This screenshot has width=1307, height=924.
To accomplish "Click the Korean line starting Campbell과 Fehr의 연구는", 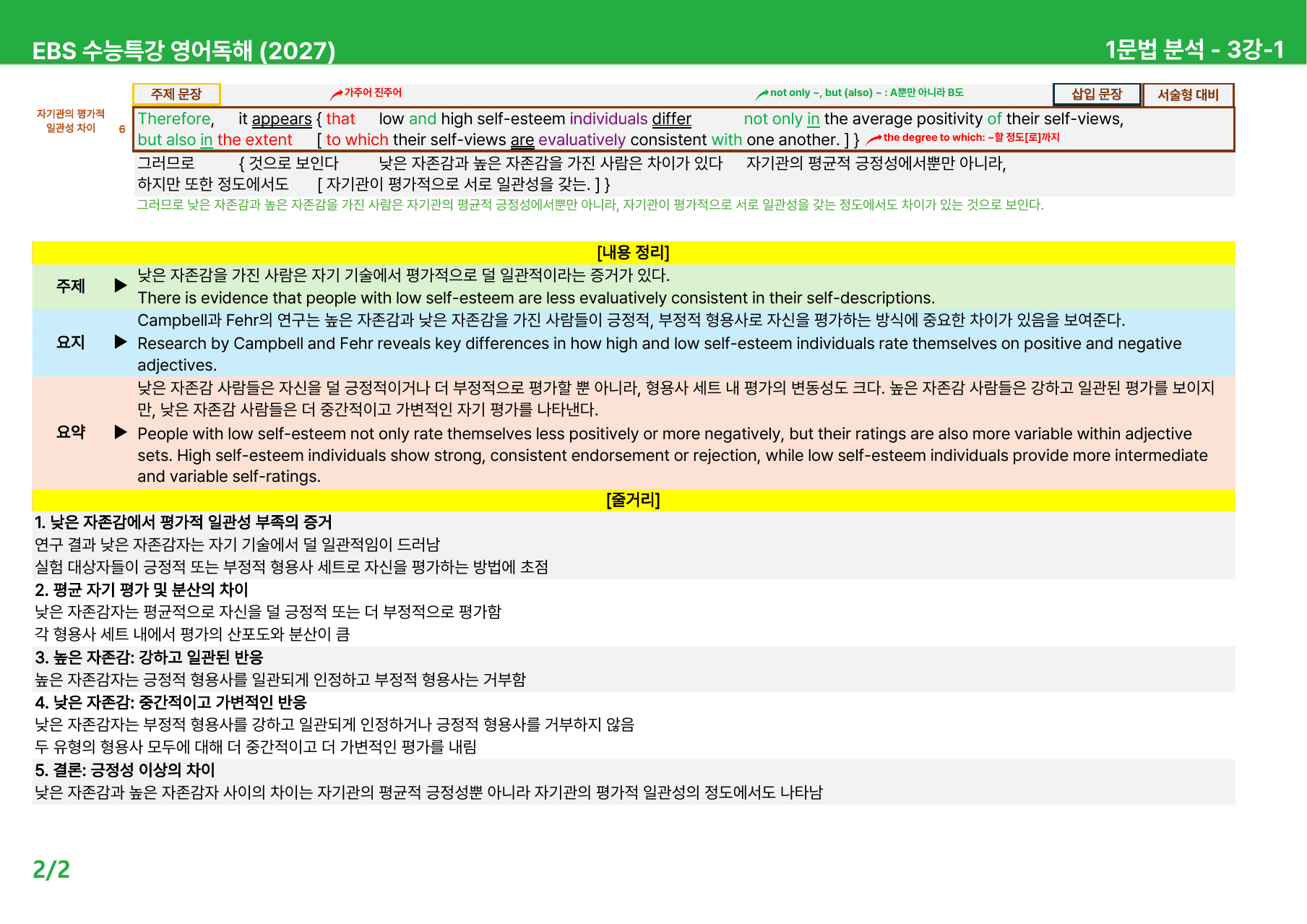I will coord(631,320).
